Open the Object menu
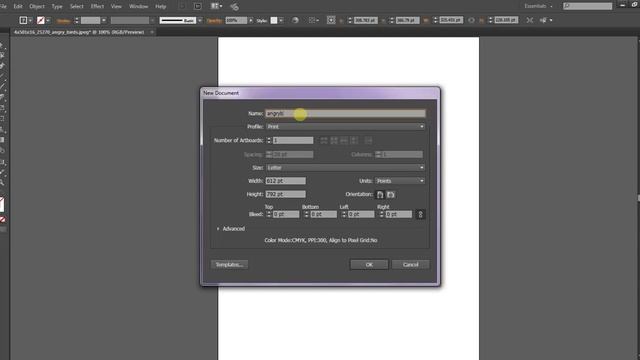Viewport: 640px width, 360px height. click(37, 7)
